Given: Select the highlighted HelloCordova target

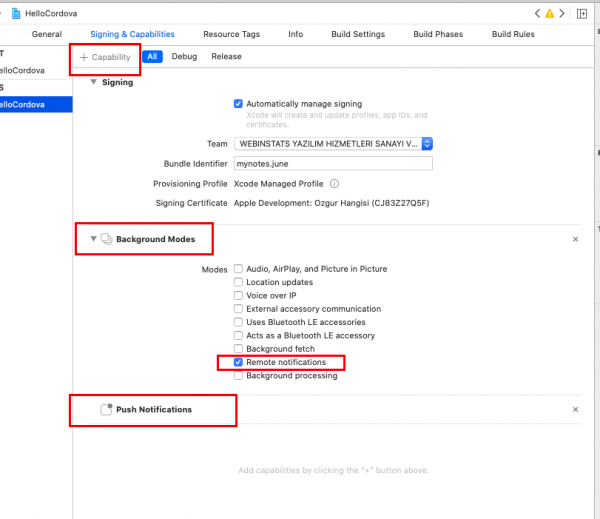Looking at the screenshot, I should (36, 104).
